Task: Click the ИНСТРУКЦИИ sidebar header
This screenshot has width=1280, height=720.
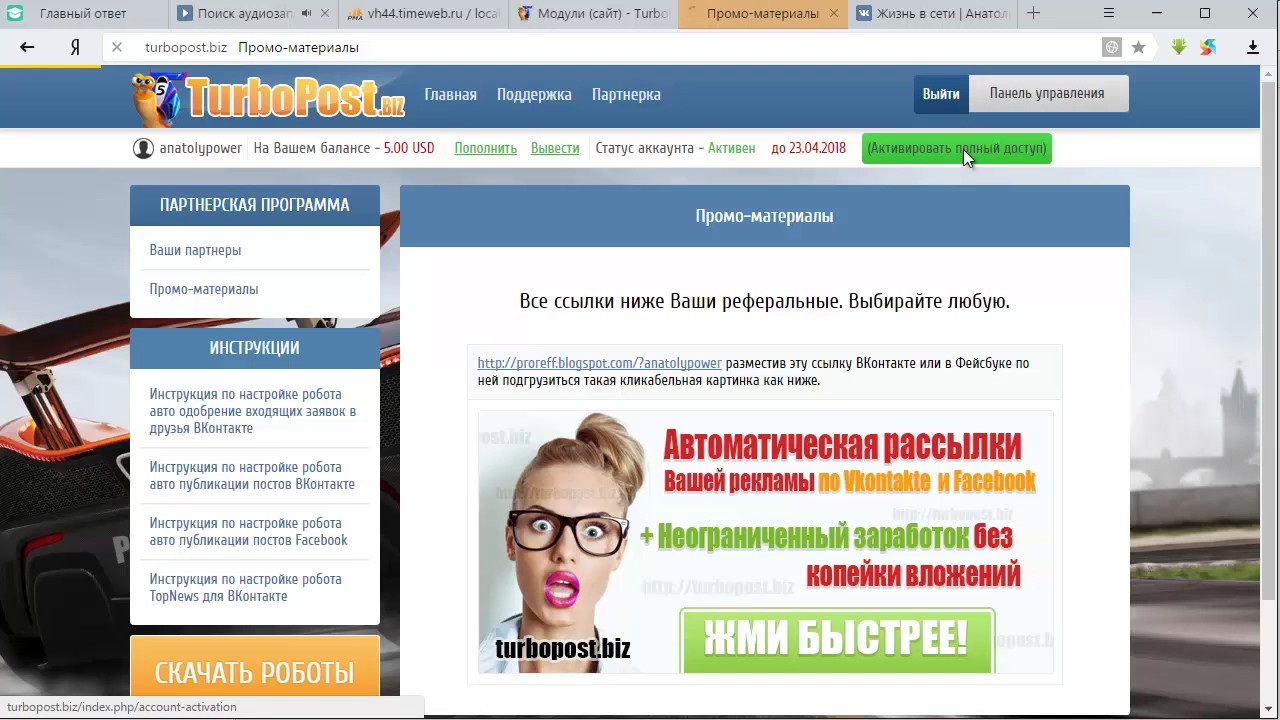Action: pyautogui.click(x=255, y=348)
